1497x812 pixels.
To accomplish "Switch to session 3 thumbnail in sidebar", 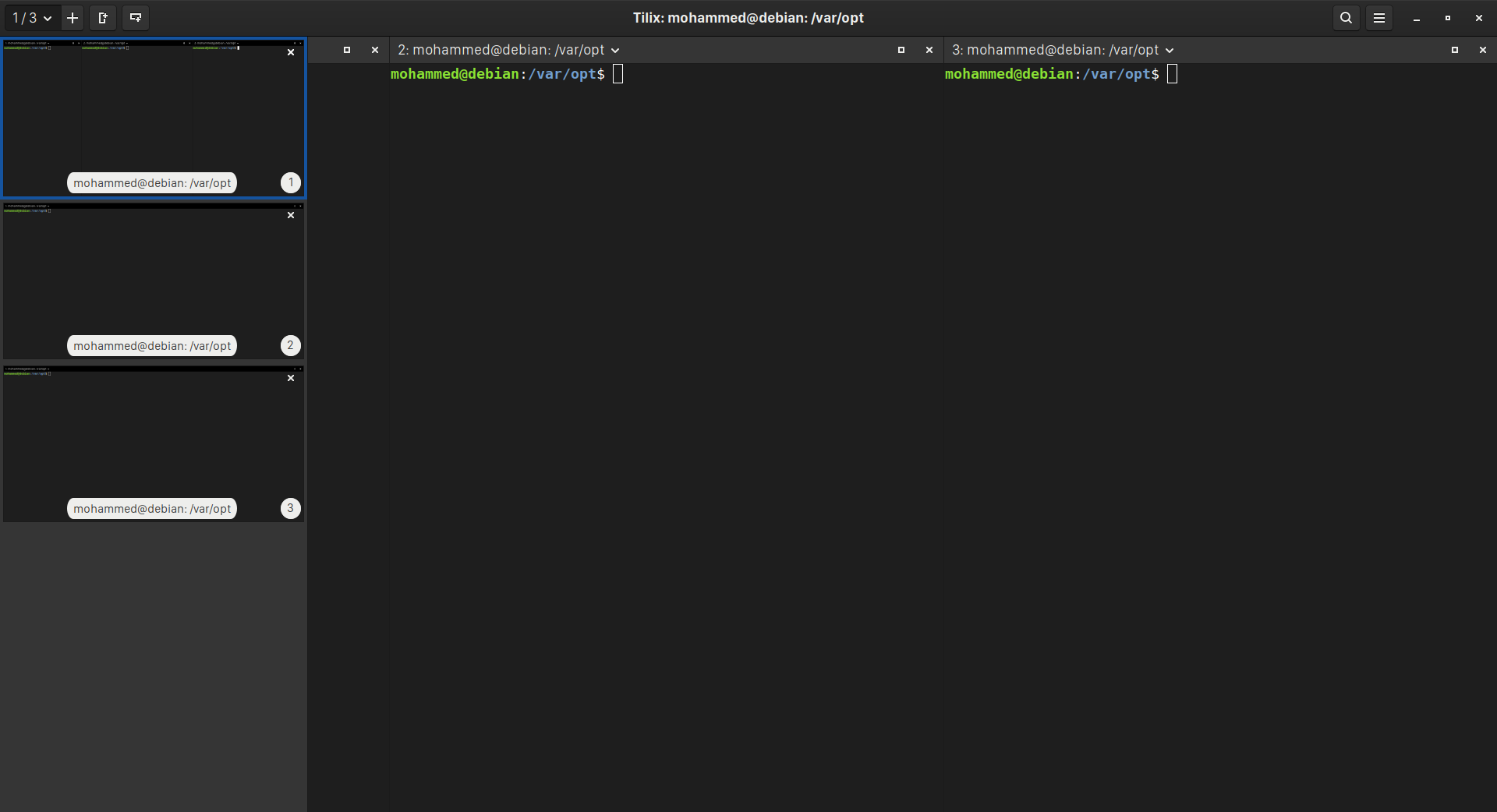I will (x=153, y=443).
